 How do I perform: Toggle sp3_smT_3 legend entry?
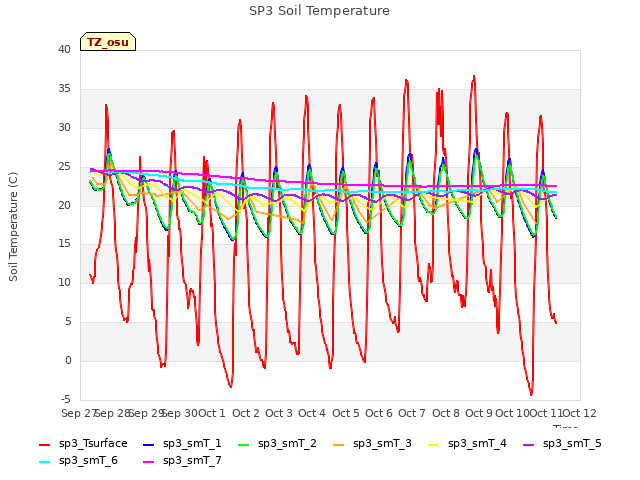click(x=372, y=443)
